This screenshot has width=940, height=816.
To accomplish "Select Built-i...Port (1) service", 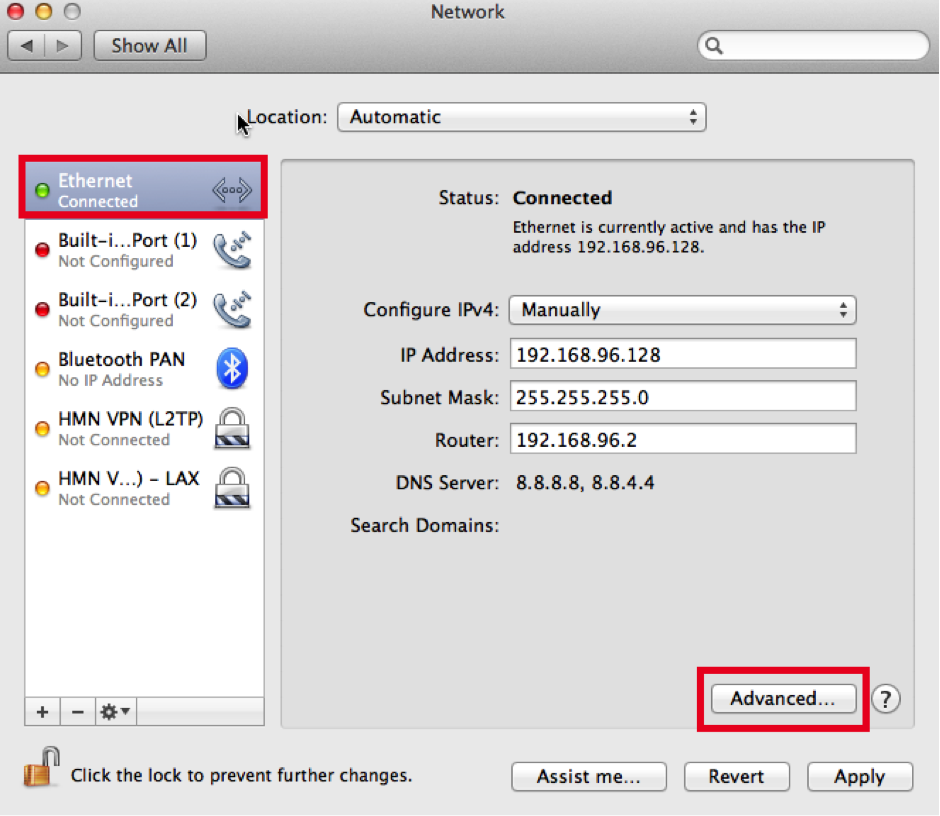I will pos(144,249).
